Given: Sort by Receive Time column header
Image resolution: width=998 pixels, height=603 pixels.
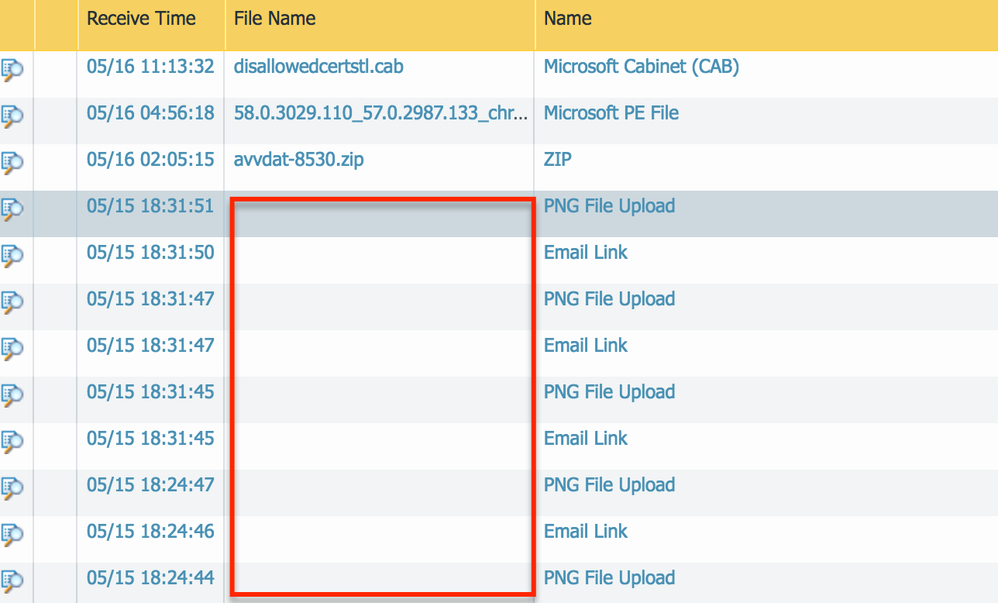Looking at the screenshot, I should (141, 19).
